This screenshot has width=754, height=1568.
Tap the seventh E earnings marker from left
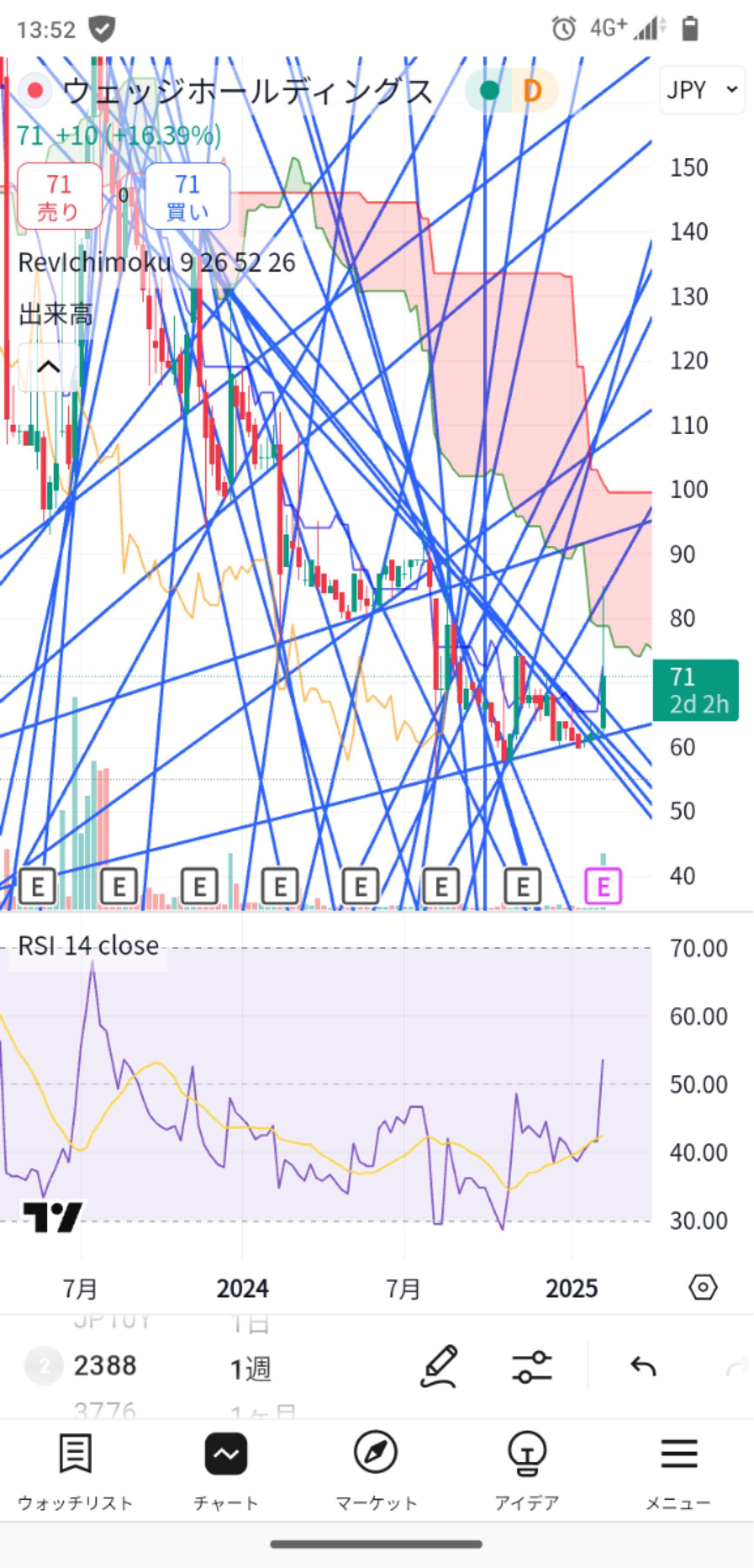(x=523, y=886)
